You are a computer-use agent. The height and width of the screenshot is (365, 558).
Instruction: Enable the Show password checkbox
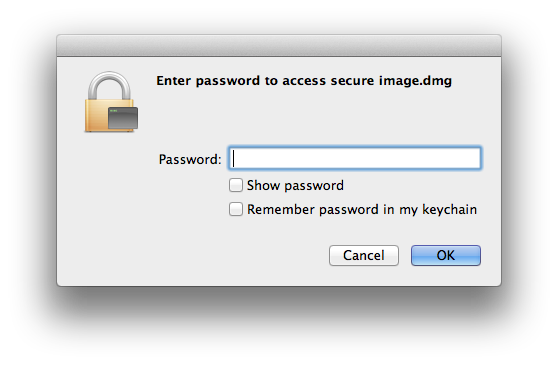pyautogui.click(x=236, y=185)
